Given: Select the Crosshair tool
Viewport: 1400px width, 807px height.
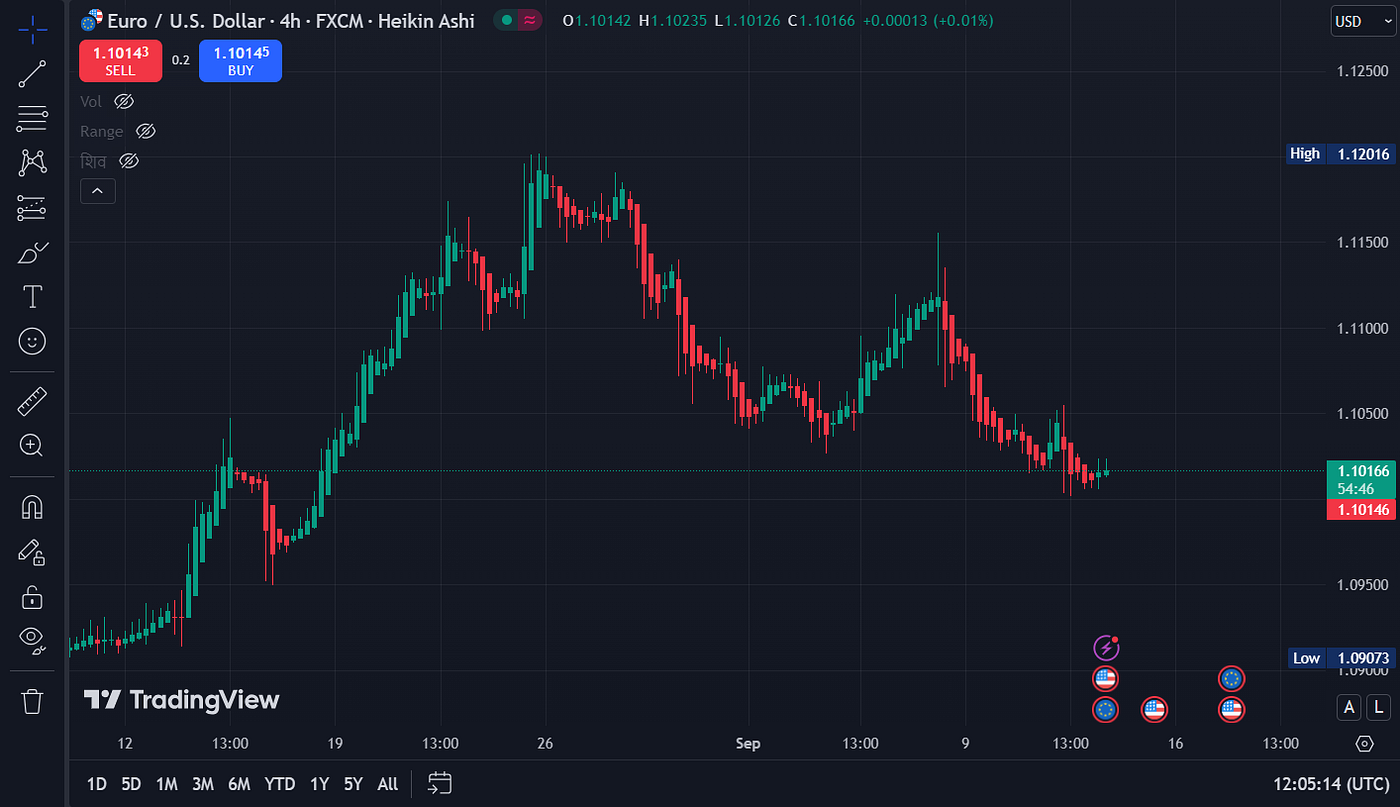Looking at the screenshot, I should point(31,30).
